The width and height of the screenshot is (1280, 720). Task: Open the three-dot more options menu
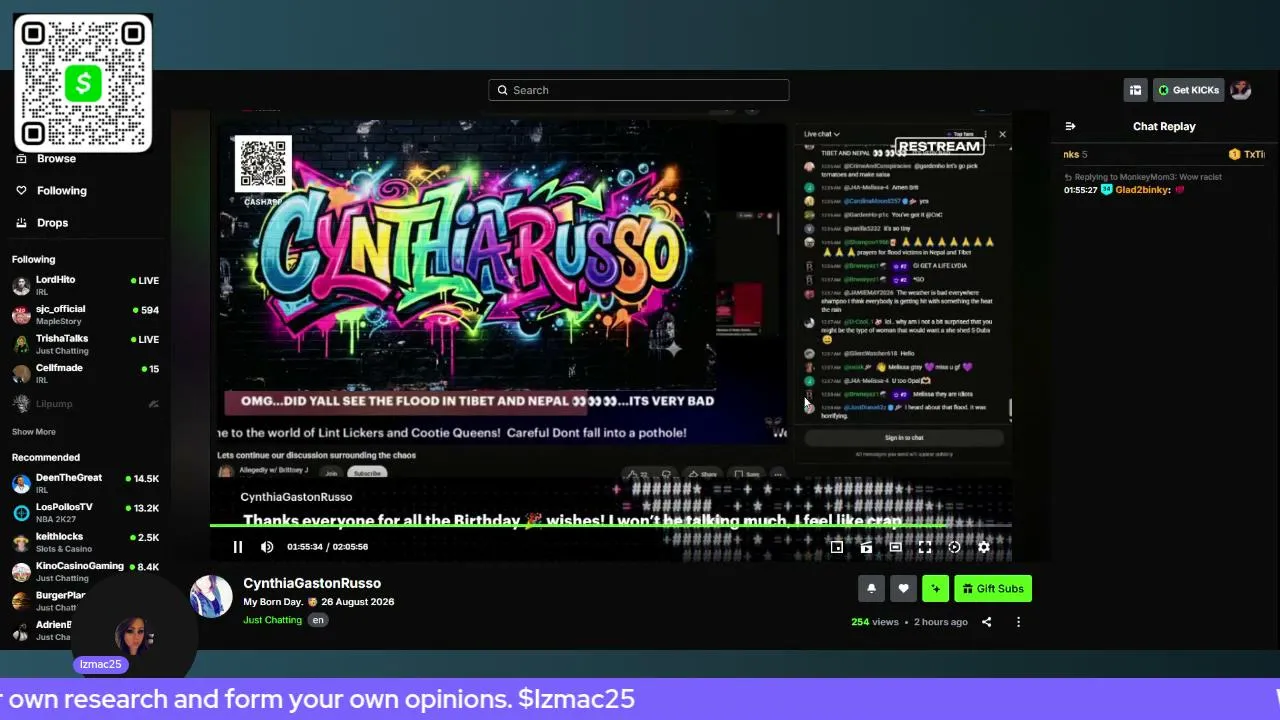click(x=1018, y=622)
